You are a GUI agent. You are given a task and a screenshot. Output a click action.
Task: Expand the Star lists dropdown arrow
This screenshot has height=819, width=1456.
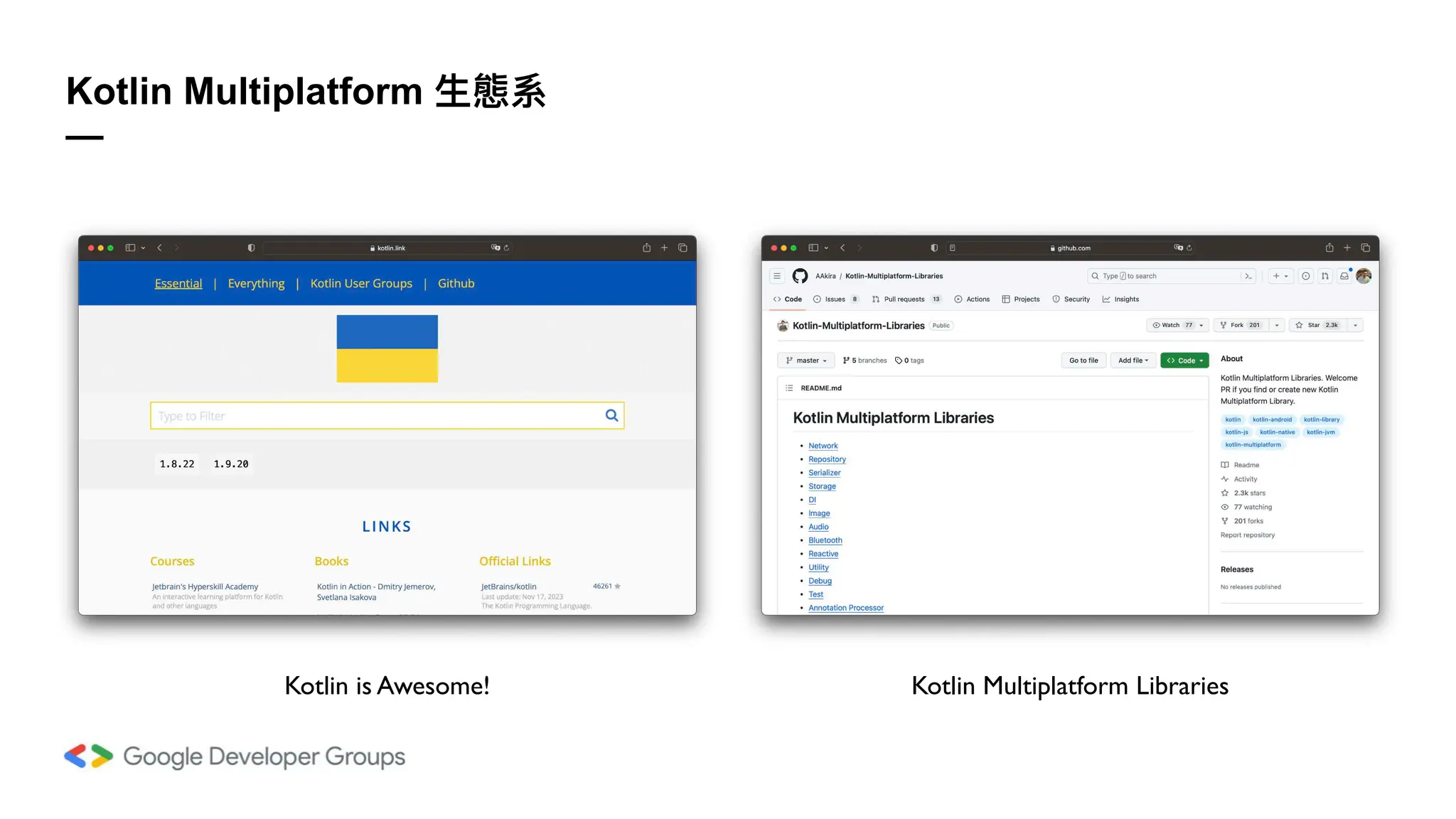coord(1356,325)
